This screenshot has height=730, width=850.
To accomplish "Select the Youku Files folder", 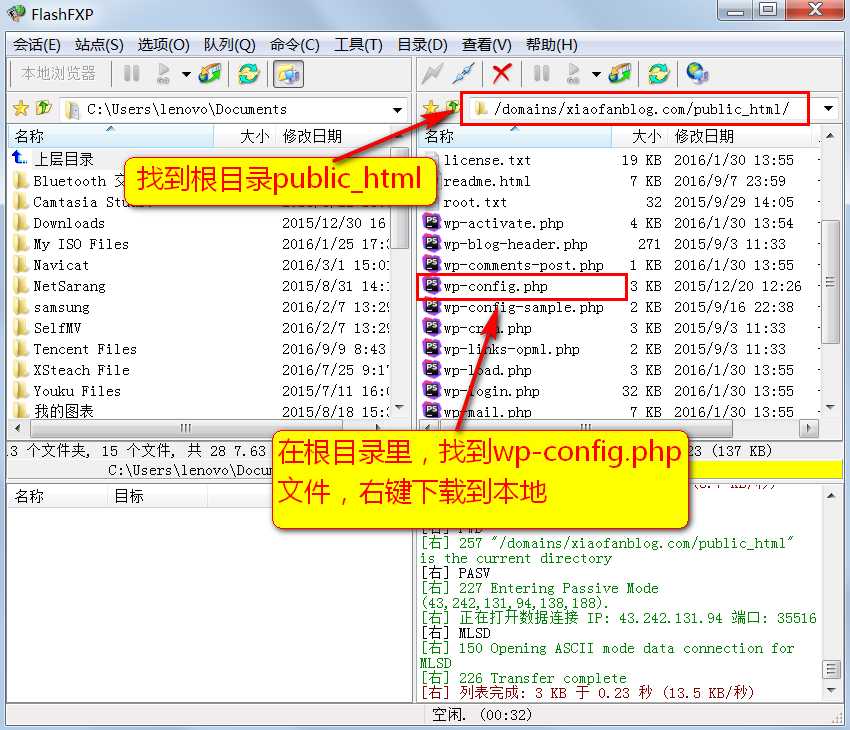I will point(77,391).
